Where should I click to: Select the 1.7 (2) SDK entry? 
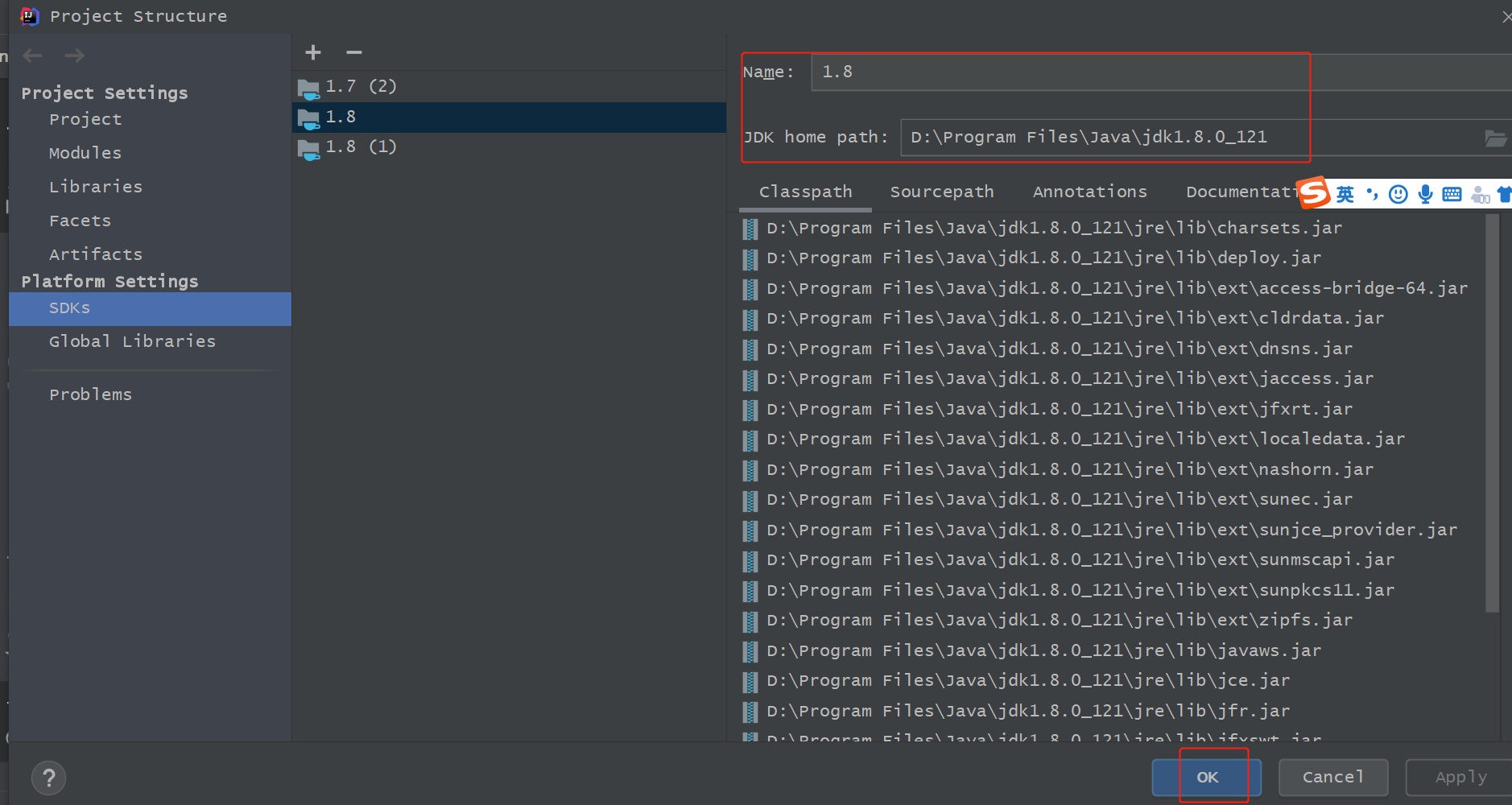(x=361, y=86)
